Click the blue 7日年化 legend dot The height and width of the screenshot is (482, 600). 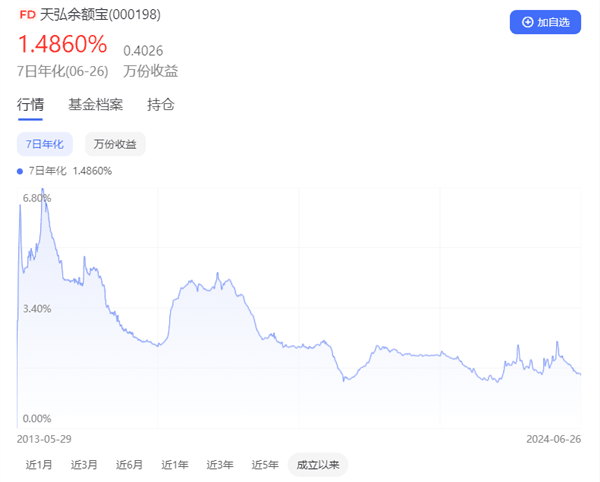coord(20,171)
